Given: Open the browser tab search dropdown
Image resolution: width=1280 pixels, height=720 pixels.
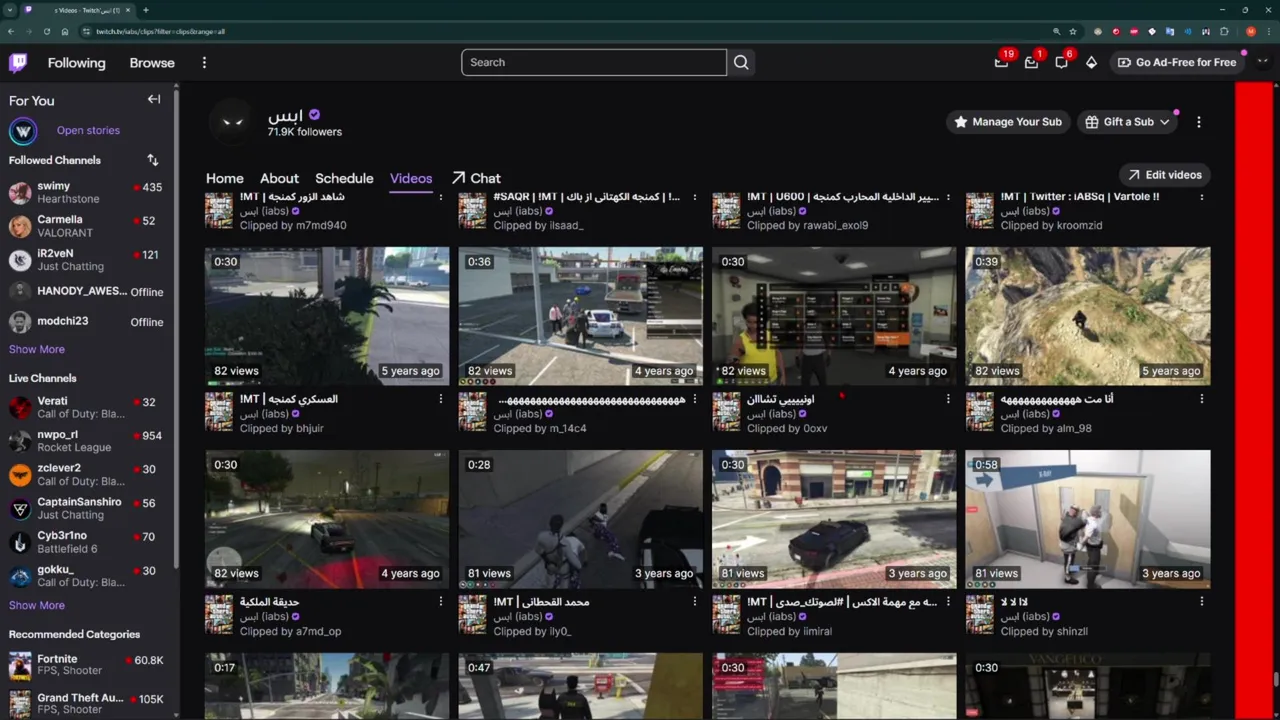Looking at the screenshot, I should pos(9,10).
